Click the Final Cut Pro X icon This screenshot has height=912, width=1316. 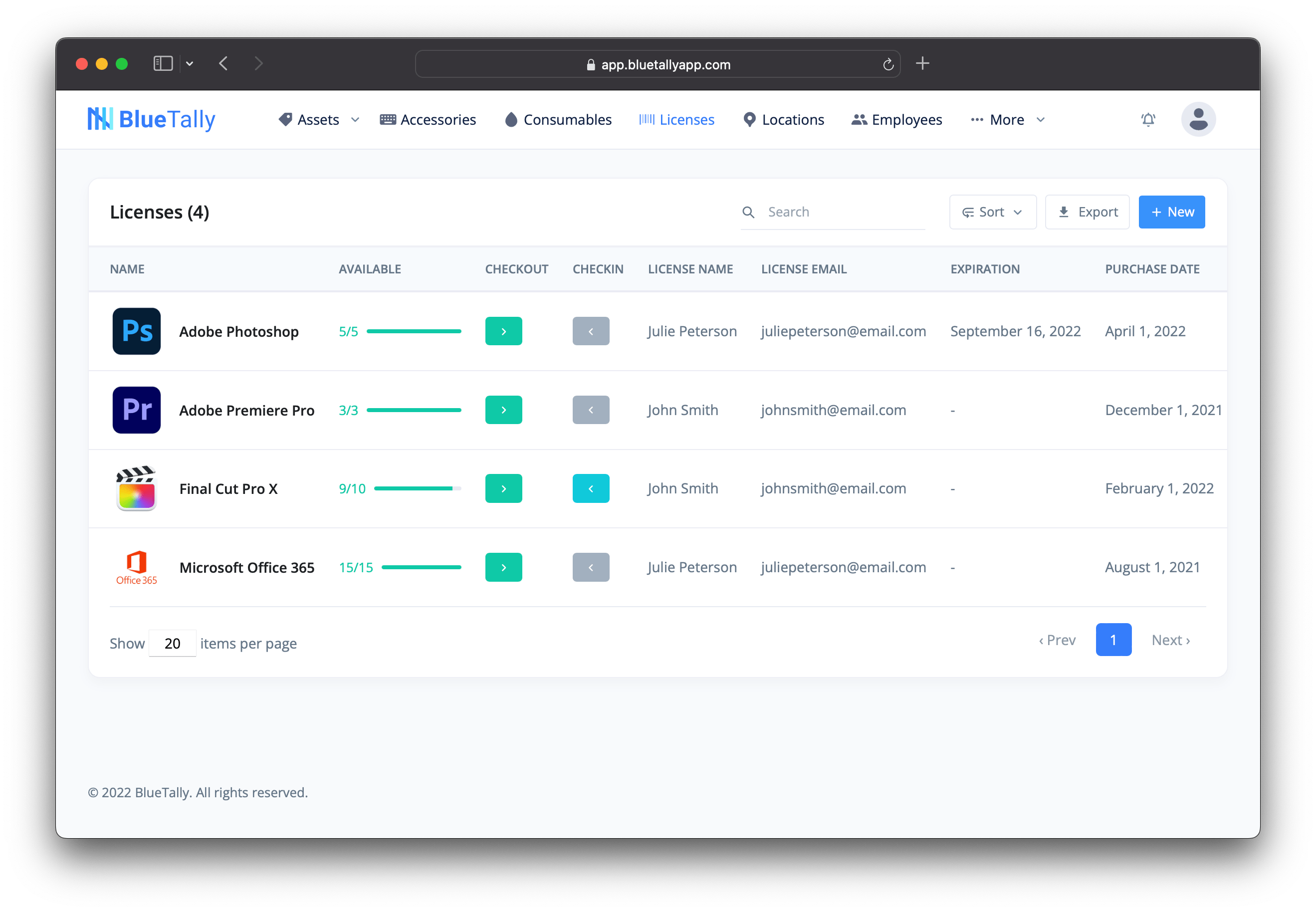click(x=137, y=488)
